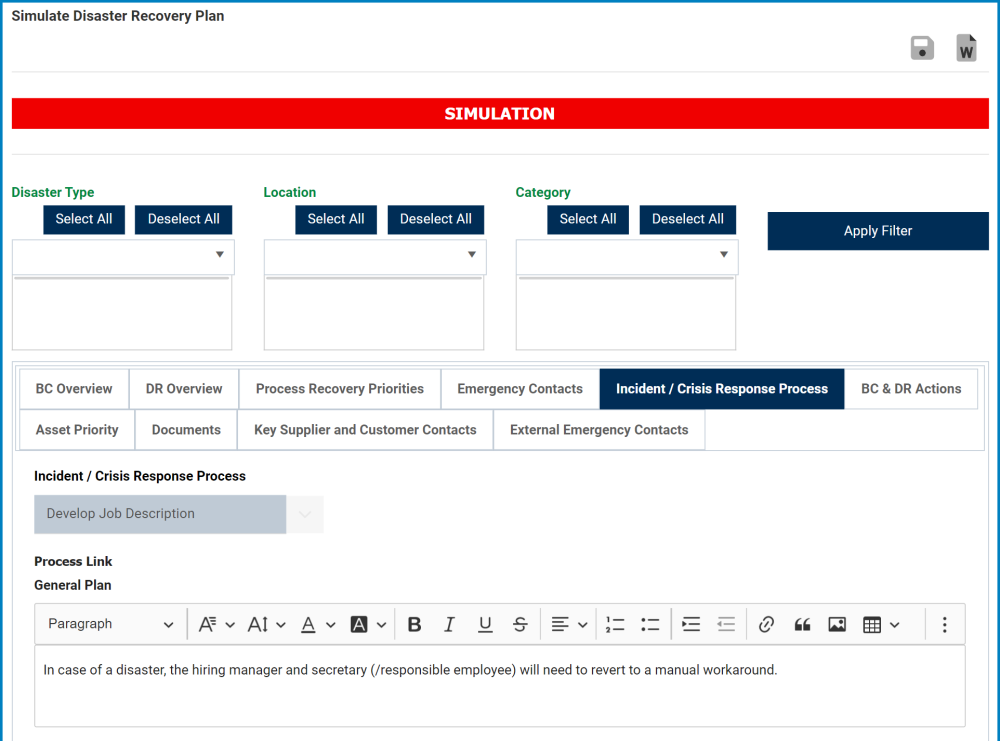The image size is (1000, 741).
Task: Decrease indent in editor
Action: click(726, 624)
